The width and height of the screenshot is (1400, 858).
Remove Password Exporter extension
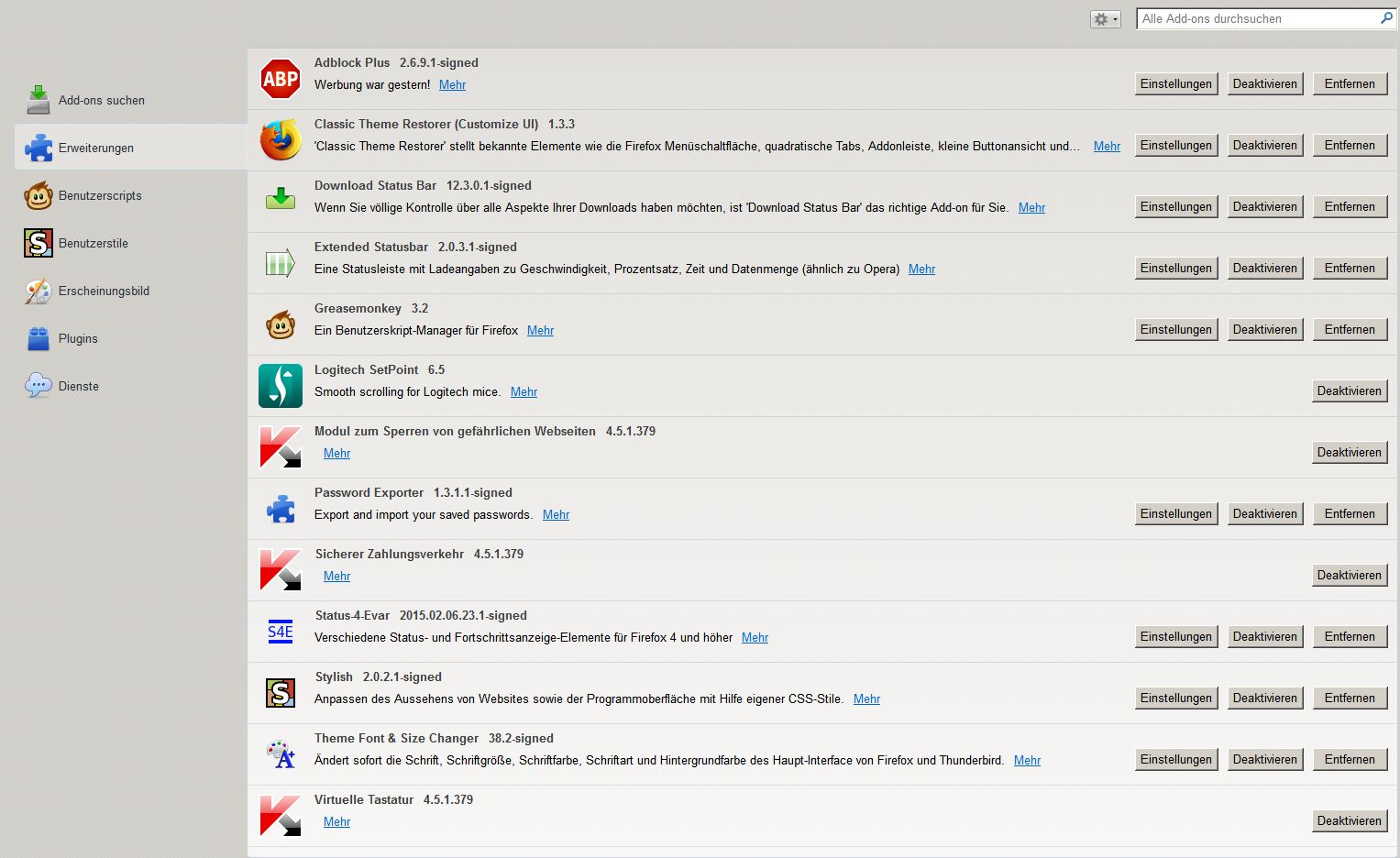1350,513
